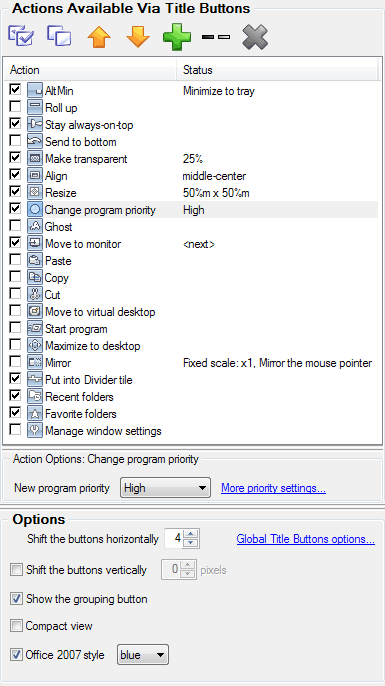Click the check all items toolbar icon
This screenshot has height=686, width=385.
point(21,36)
